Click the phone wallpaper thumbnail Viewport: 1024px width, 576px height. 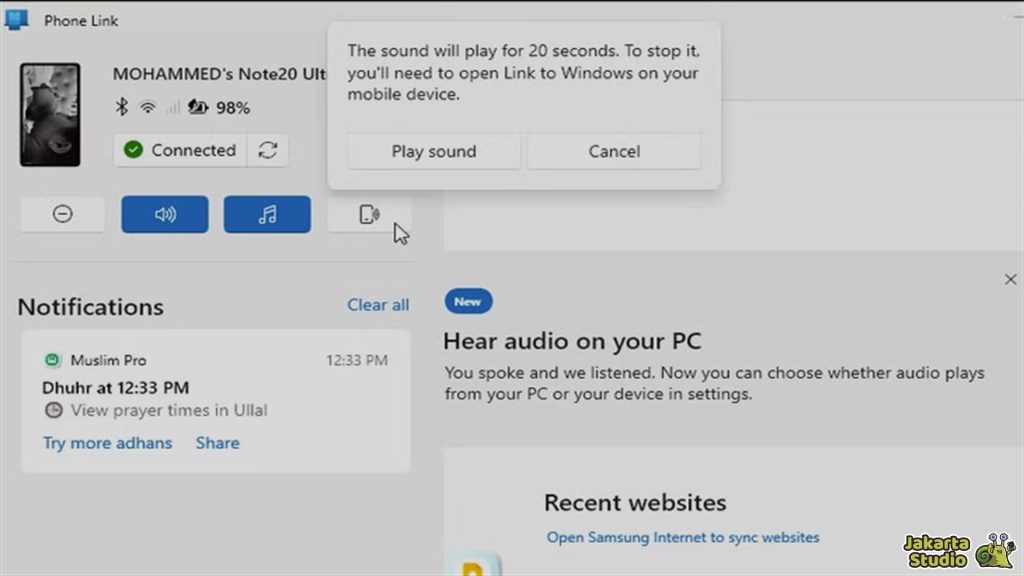click(50, 115)
